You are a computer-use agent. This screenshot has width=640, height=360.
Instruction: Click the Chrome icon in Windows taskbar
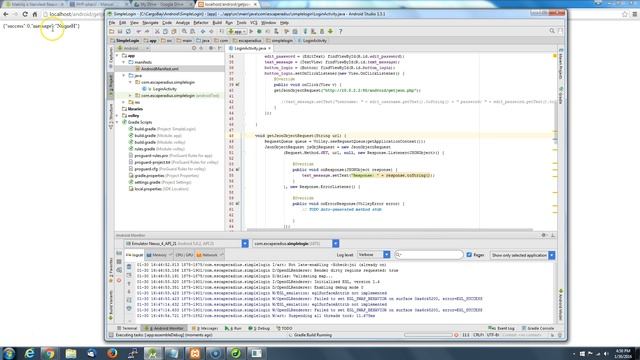pyautogui.click(x=49, y=353)
